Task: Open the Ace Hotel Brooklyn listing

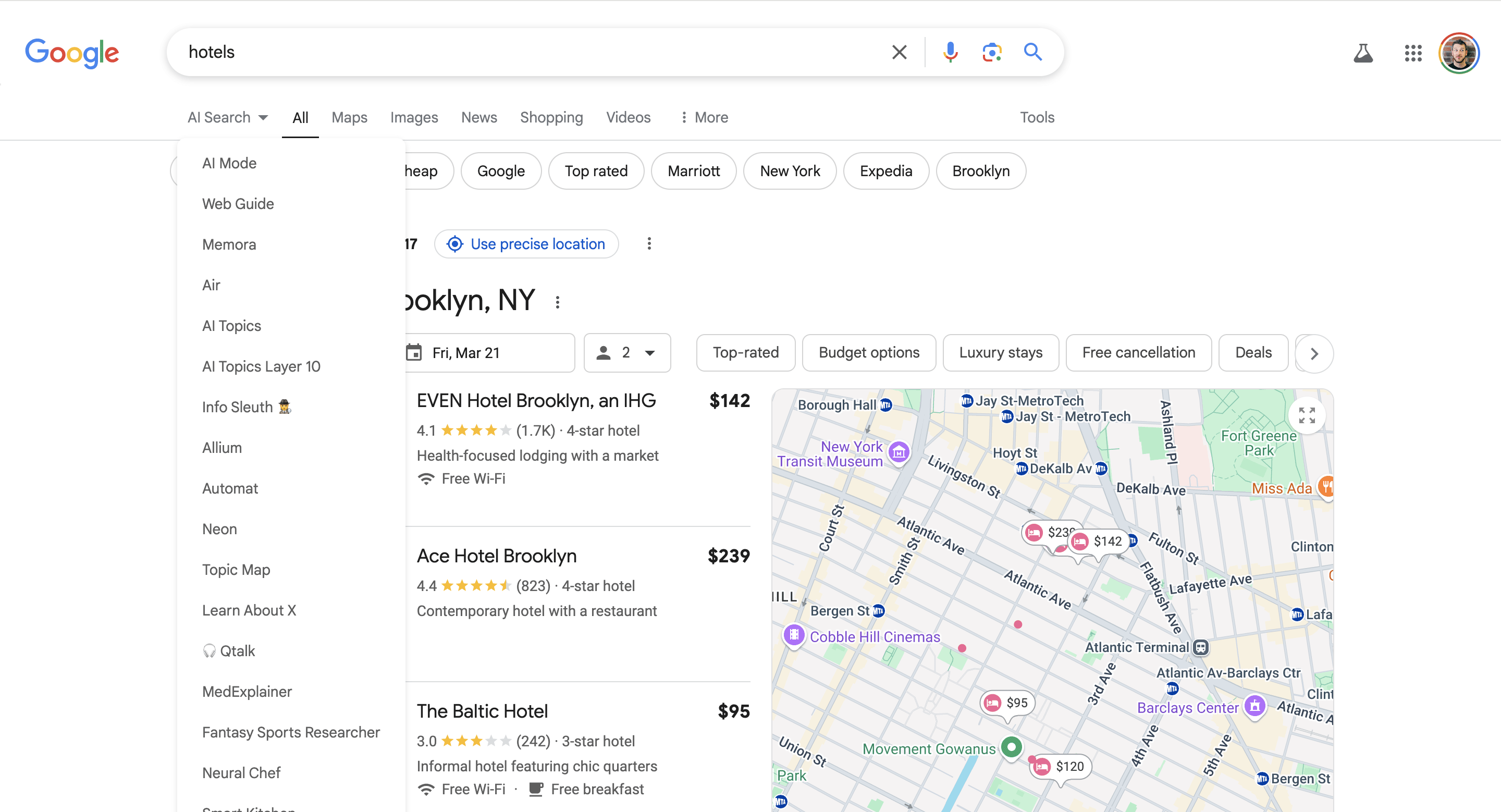Action: point(496,556)
